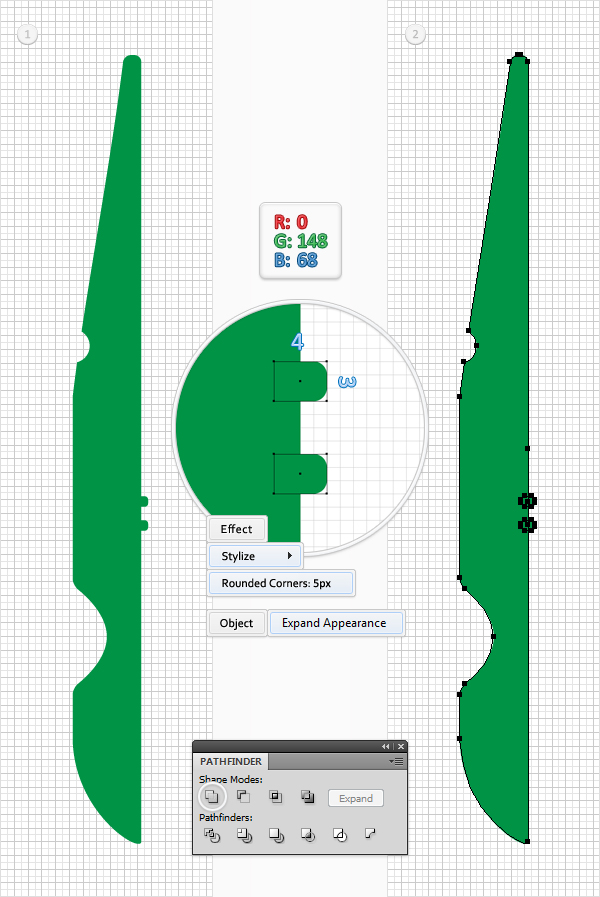
Task: Click the Expand button in Pathfinder
Action: coord(356,799)
